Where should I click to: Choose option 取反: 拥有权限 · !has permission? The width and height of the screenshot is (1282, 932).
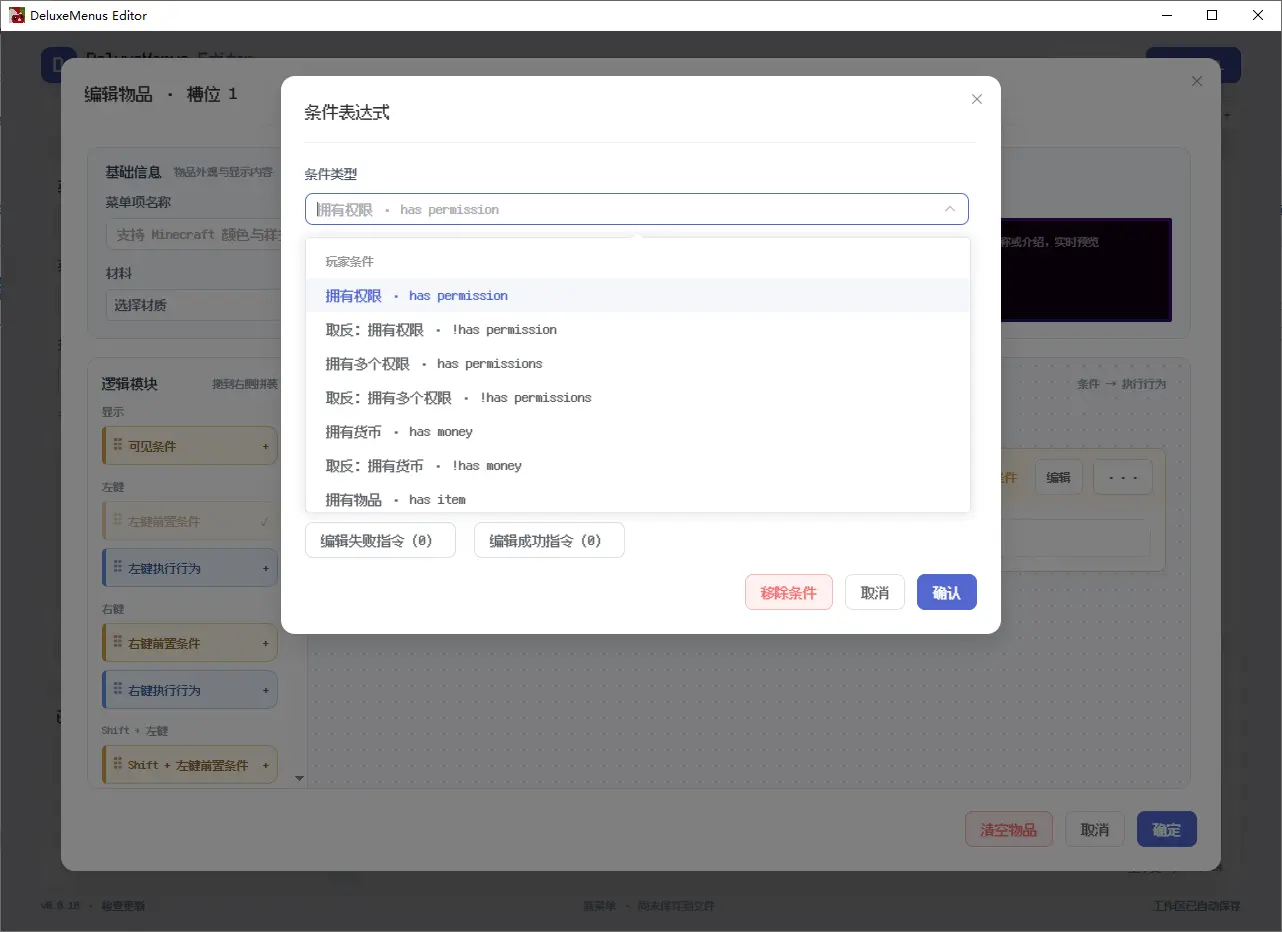point(638,330)
